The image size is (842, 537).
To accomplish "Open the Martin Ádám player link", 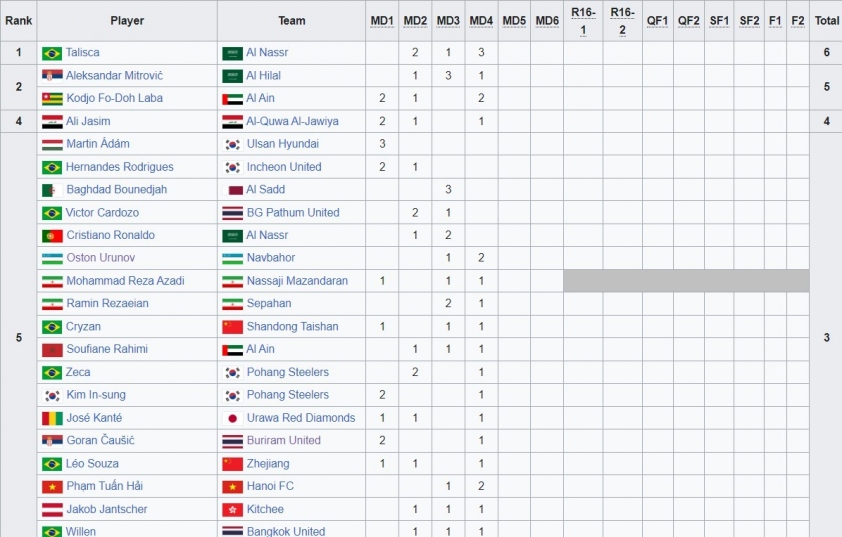I will click(98, 144).
